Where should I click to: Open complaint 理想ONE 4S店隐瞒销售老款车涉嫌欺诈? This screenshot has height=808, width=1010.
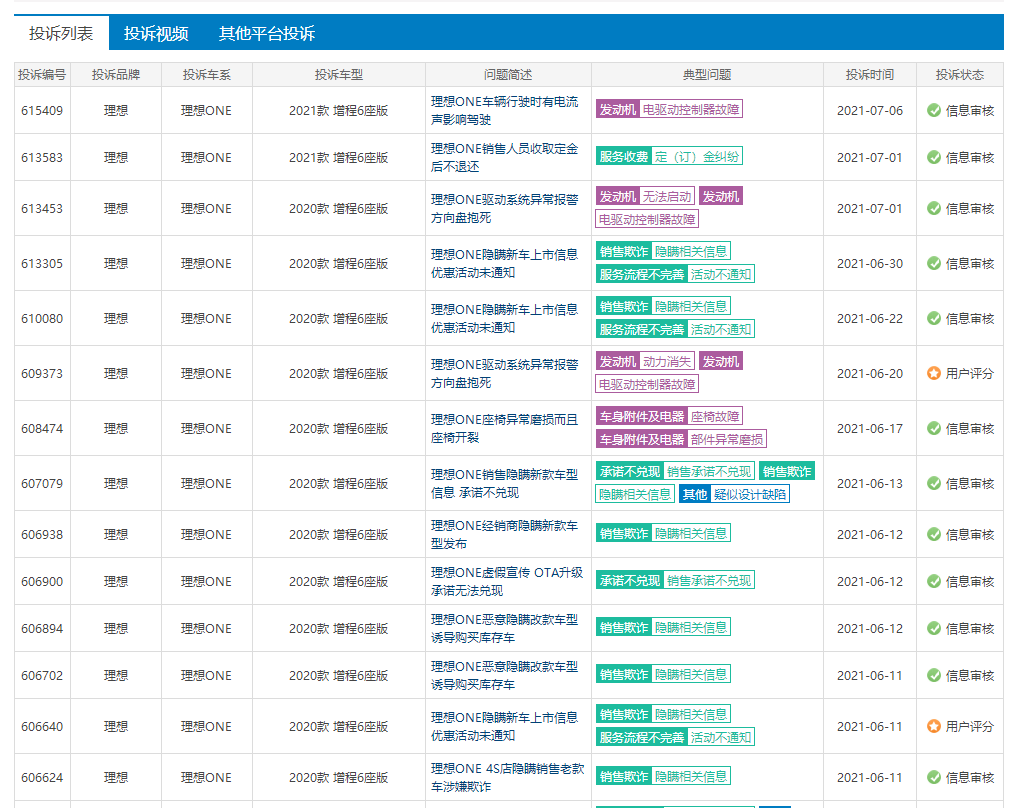click(x=508, y=777)
